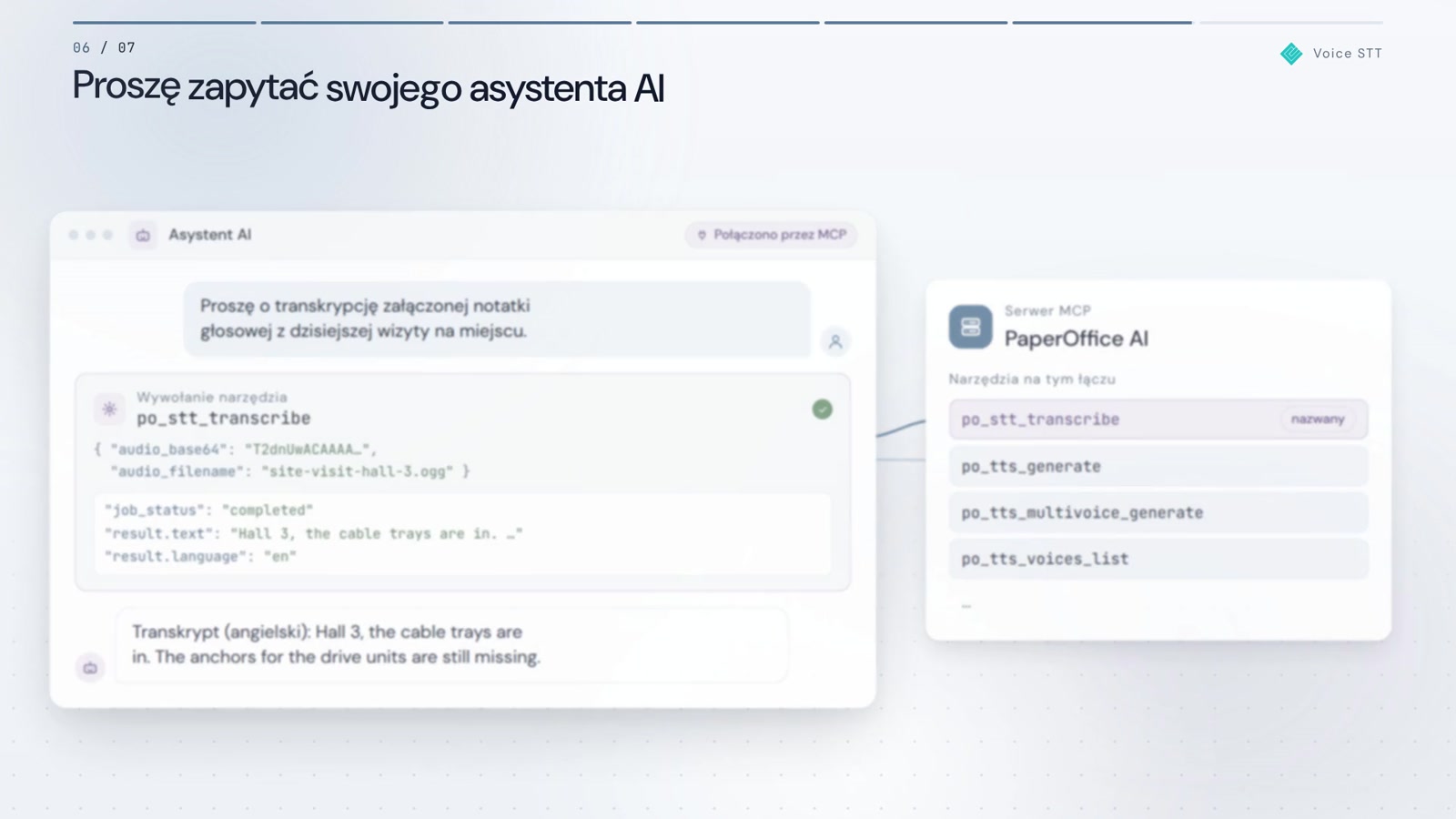Click the PaperOffice AI server icon
The width and height of the screenshot is (1456, 819).
(971, 327)
